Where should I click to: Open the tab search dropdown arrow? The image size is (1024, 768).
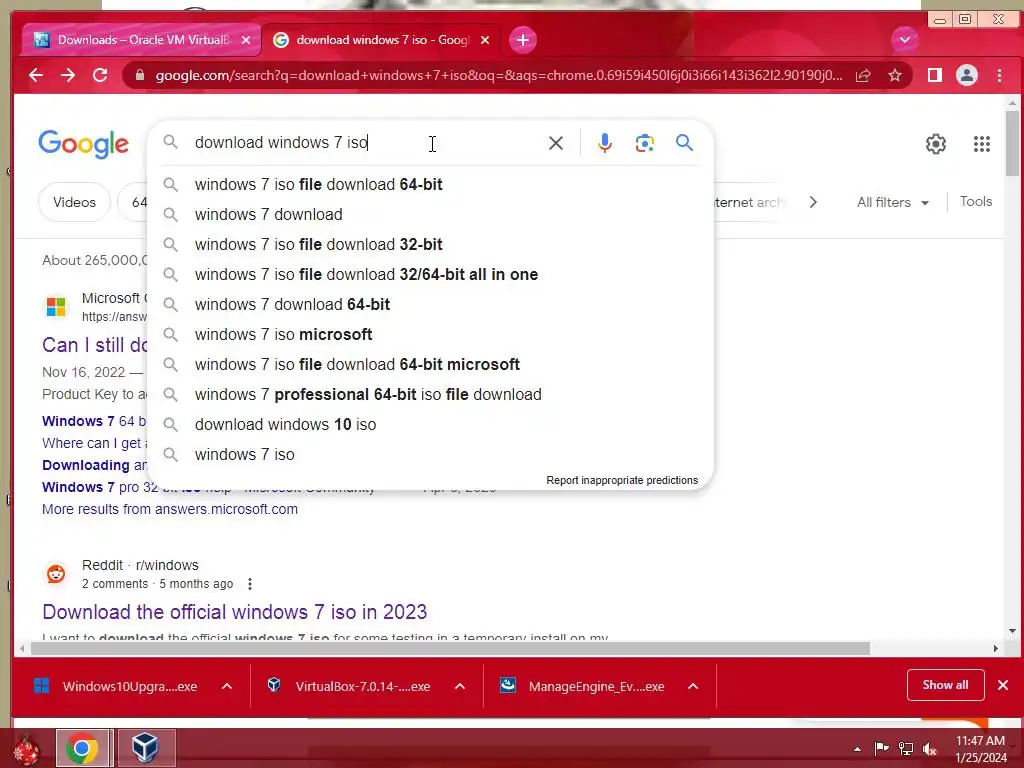(904, 40)
